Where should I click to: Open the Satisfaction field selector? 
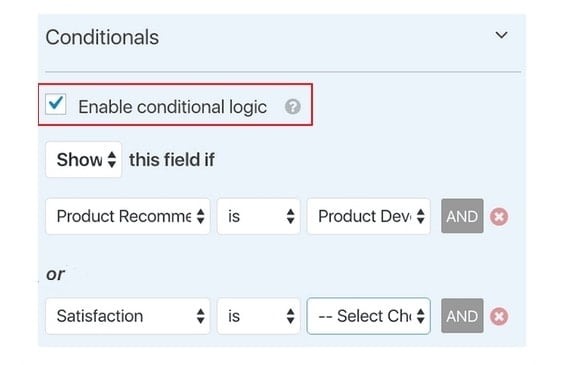(x=128, y=316)
